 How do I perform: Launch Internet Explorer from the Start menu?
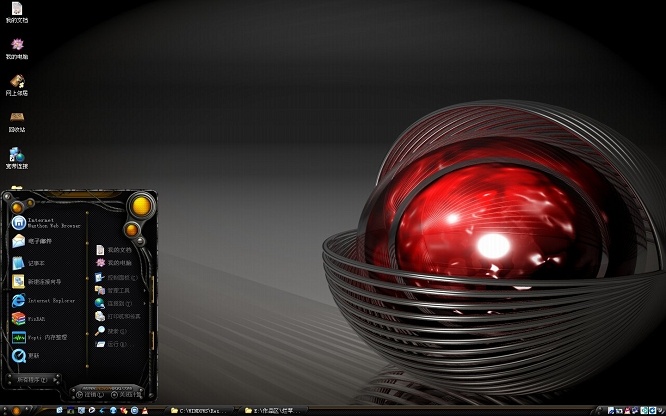[x=45, y=299]
